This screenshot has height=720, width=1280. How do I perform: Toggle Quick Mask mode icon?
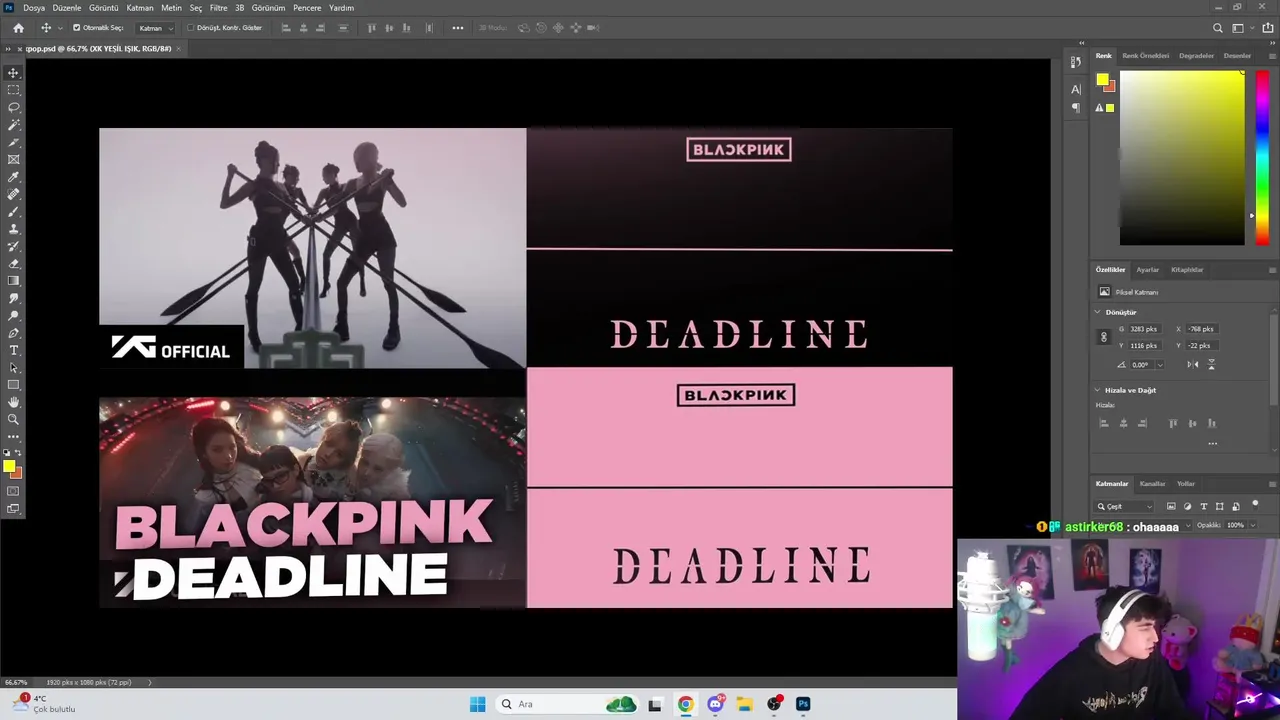point(13,491)
